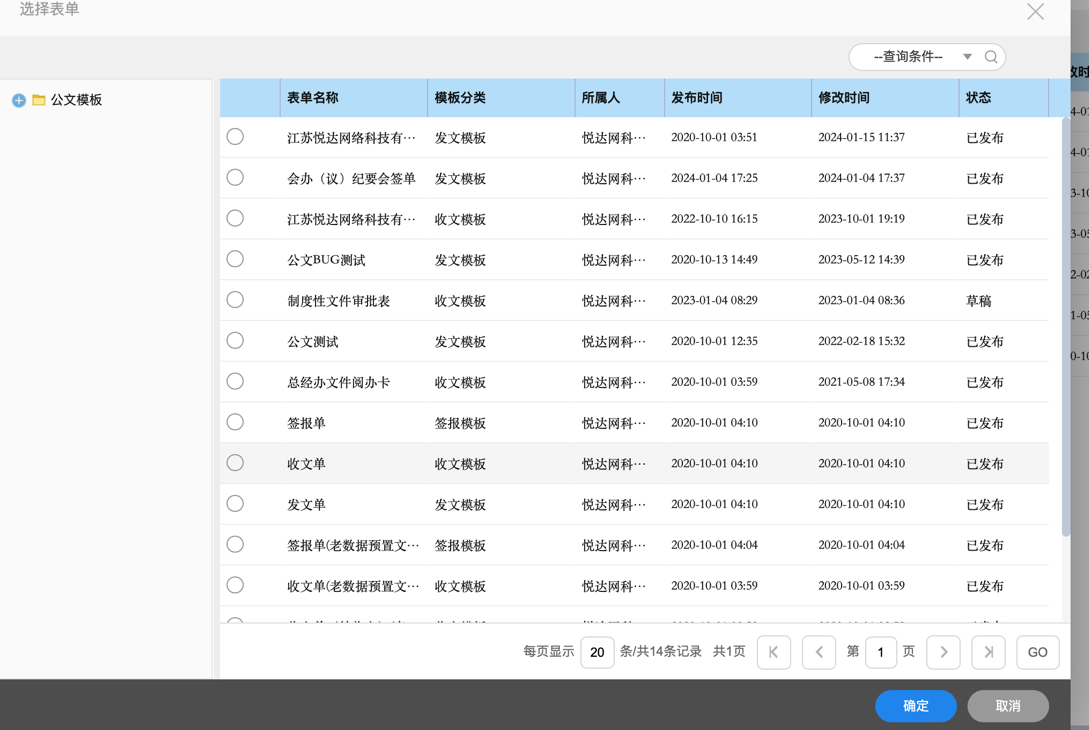
Task: Click the 确定 button
Action: click(x=915, y=706)
